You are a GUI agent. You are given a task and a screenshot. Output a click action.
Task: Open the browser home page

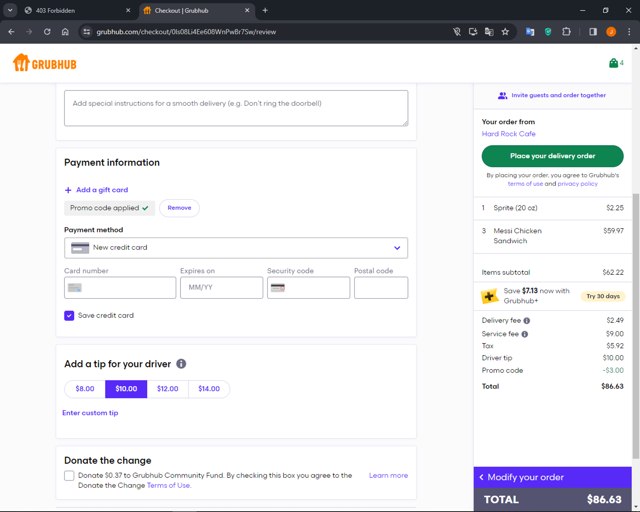click(65, 31)
